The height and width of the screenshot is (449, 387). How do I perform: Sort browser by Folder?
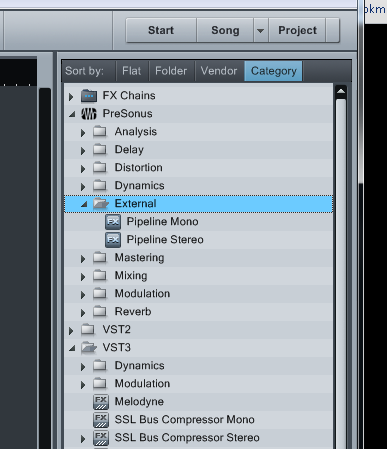171,71
